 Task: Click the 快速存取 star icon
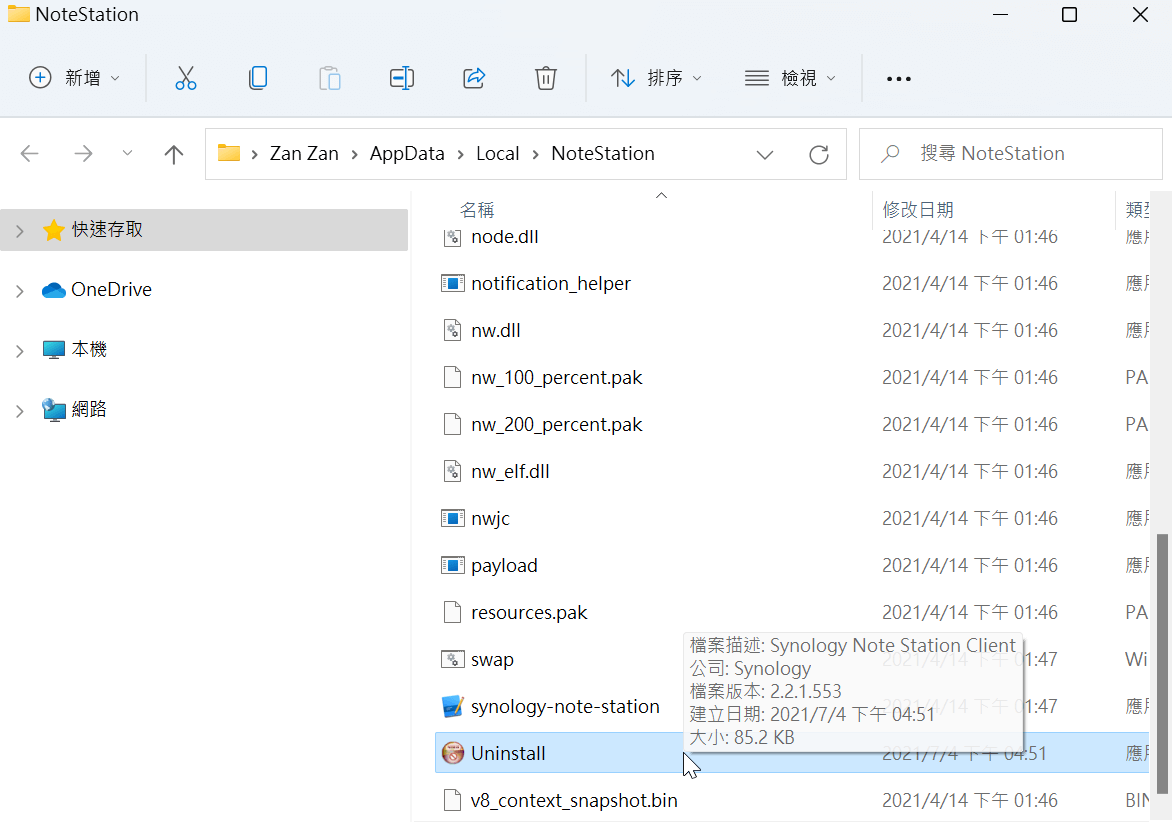tap(54, 230)
